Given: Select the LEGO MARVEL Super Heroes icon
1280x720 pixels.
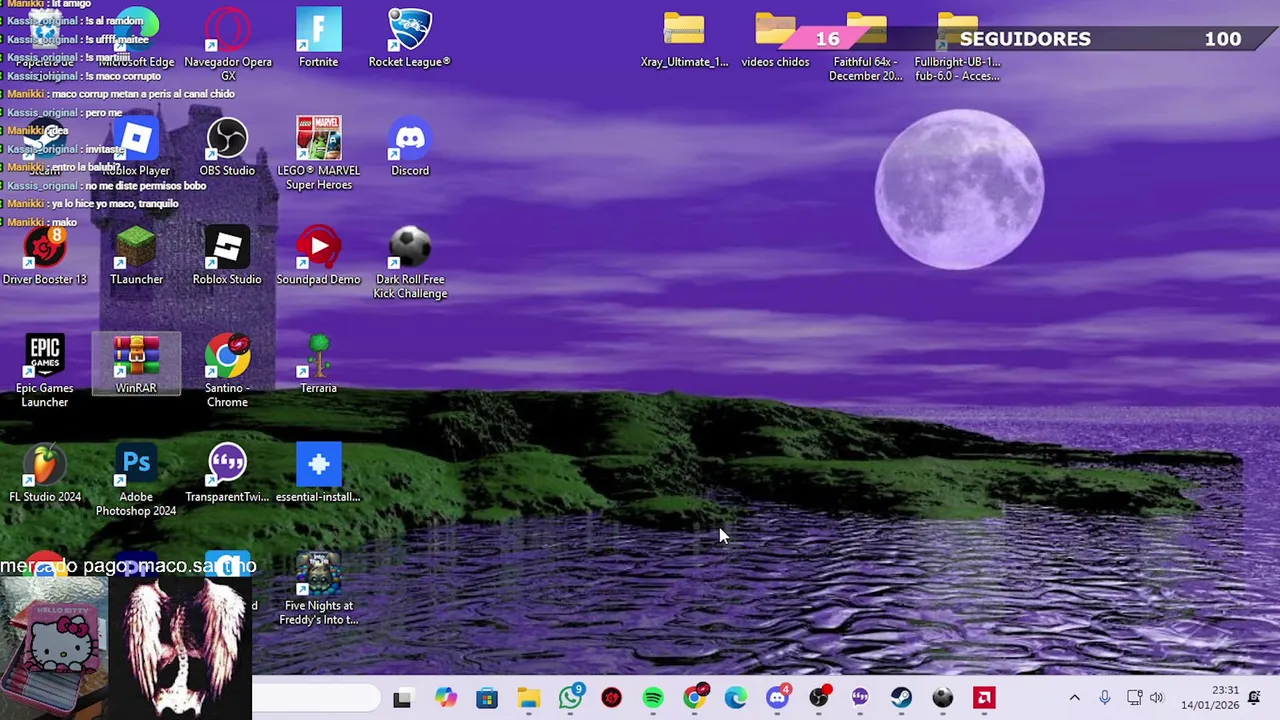Looking at the screenshot, I should tap(318, 155).
